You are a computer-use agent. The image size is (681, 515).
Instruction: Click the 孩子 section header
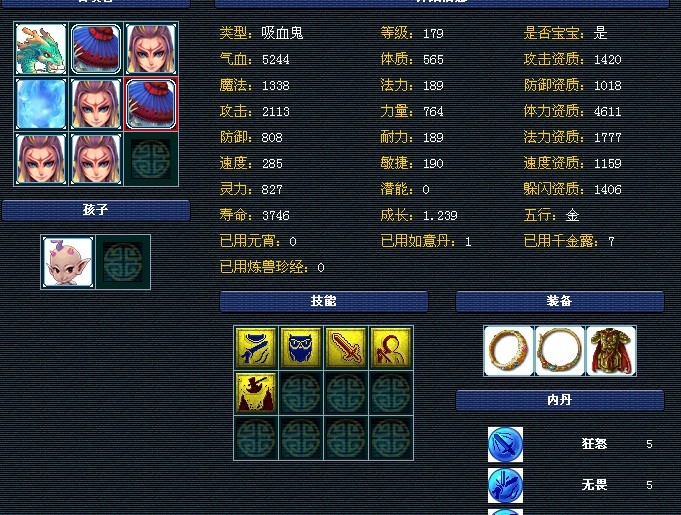click(96, 211)
